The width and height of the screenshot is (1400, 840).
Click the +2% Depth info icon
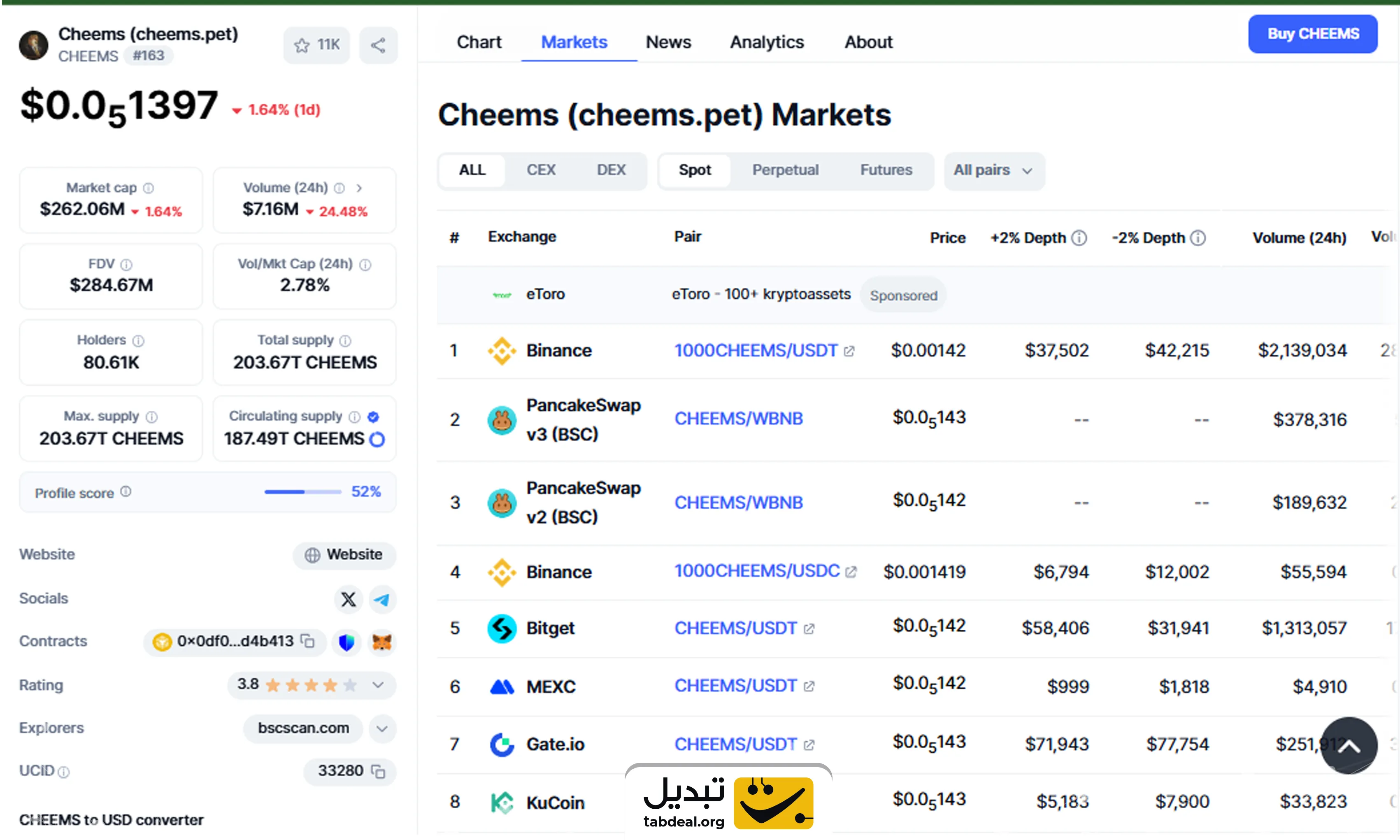[1079, 238]
